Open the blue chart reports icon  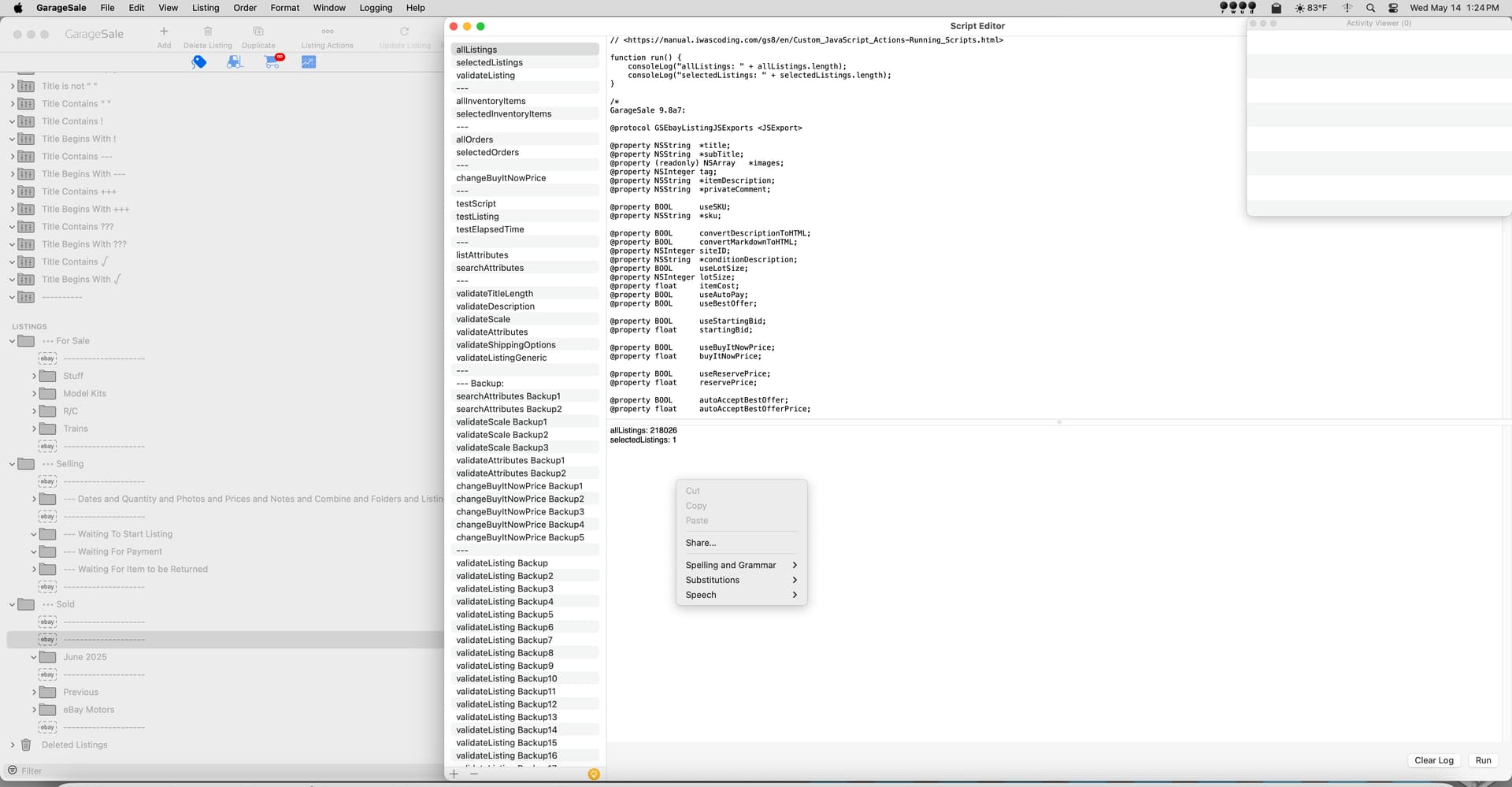point(309,61)
